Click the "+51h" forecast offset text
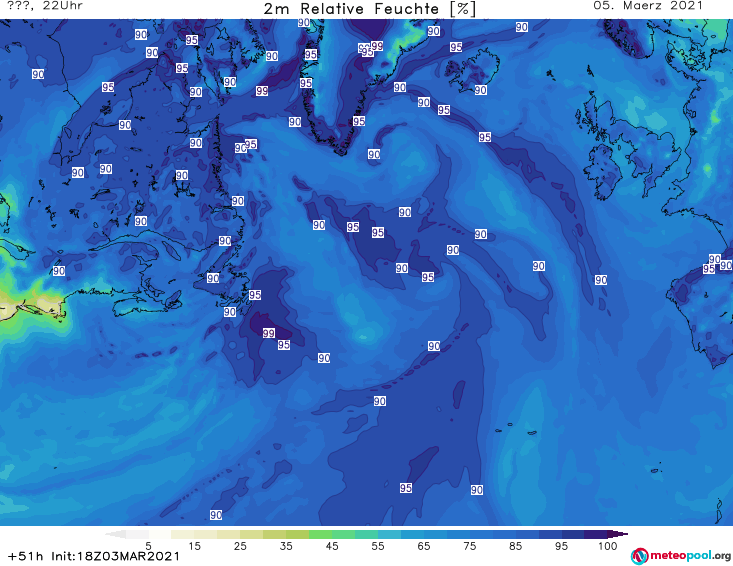This screenshot has width=733, height=566. pyautogui.click(x=26, y=556)
